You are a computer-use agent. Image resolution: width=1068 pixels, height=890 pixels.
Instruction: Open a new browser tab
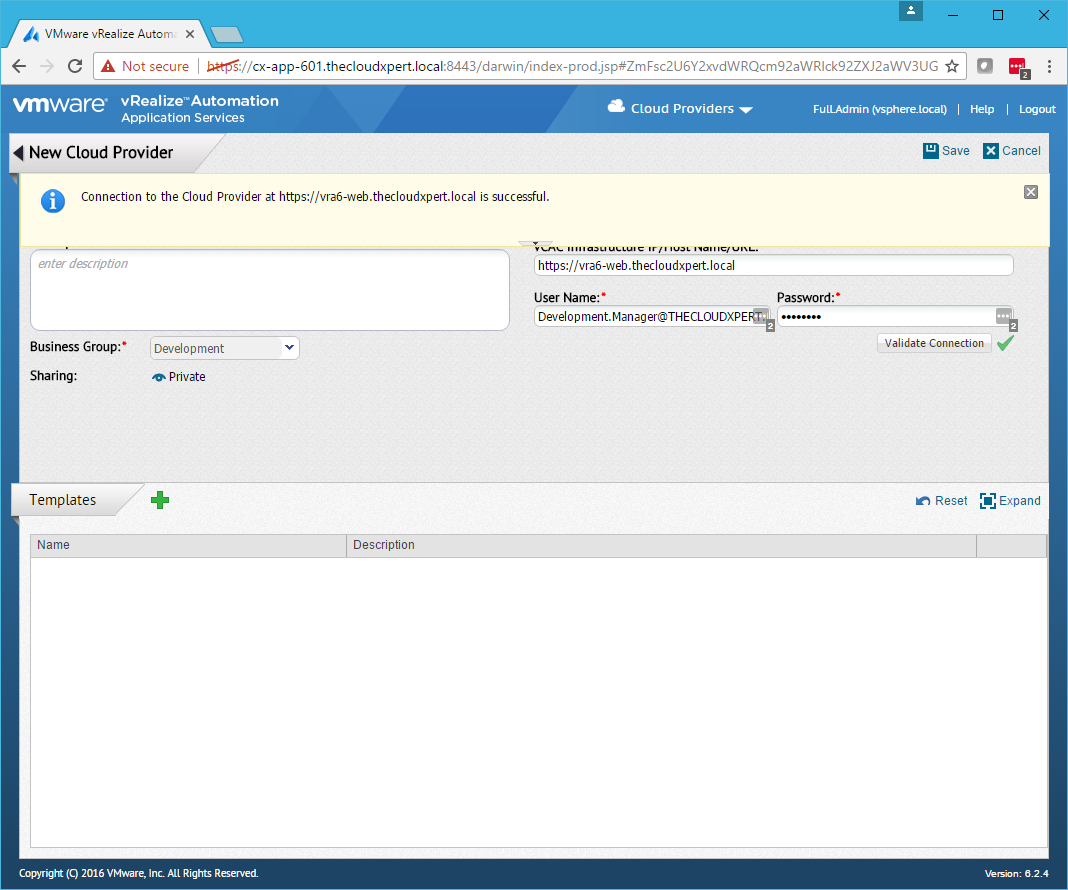pyautogui.click(x=227, y=34)
